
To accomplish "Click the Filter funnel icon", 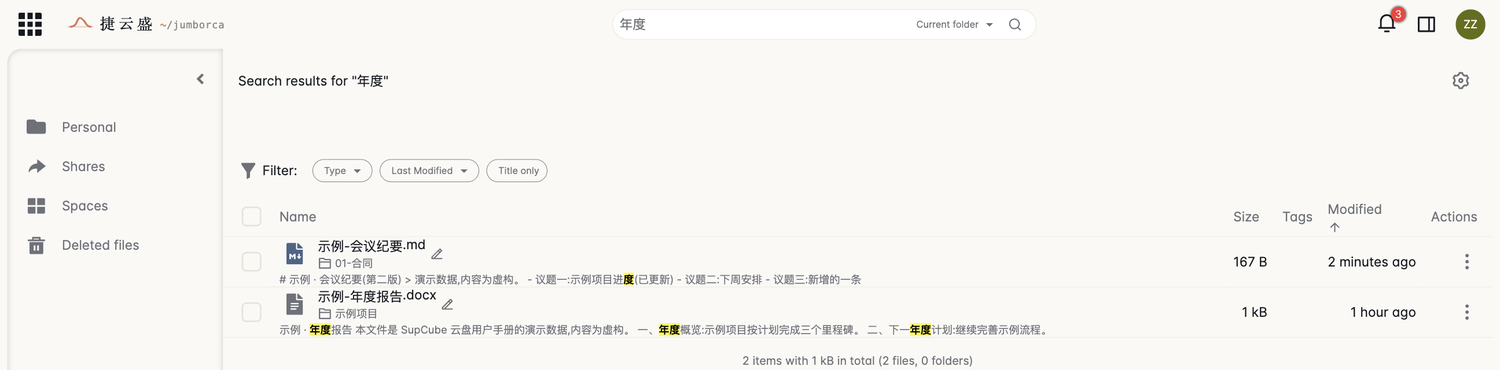I will tap(248, 171).
